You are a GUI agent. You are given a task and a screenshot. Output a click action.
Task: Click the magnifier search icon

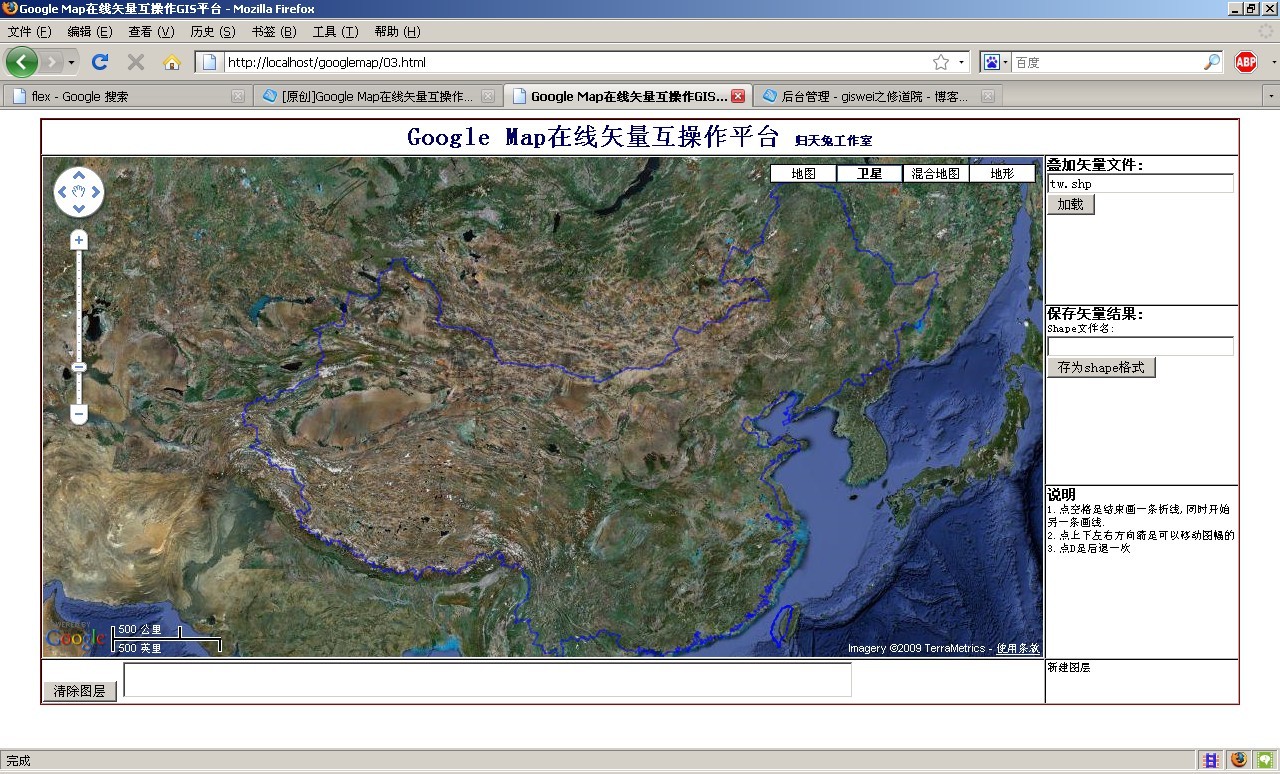[x=1212, y=62]
